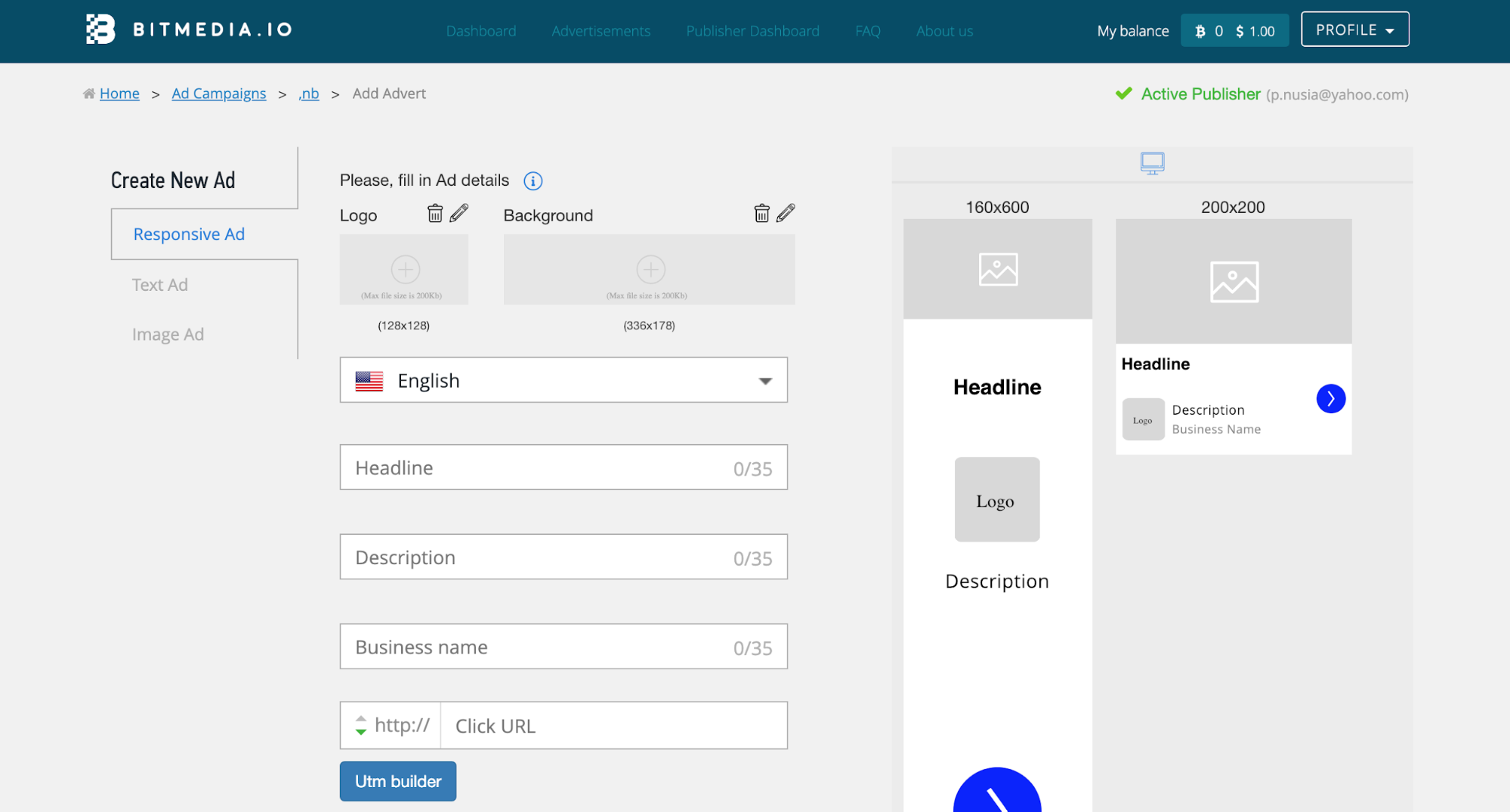The image size is (1510, 812).
Task: Click the Active Publisher status text
Action: coord(1200,94)
